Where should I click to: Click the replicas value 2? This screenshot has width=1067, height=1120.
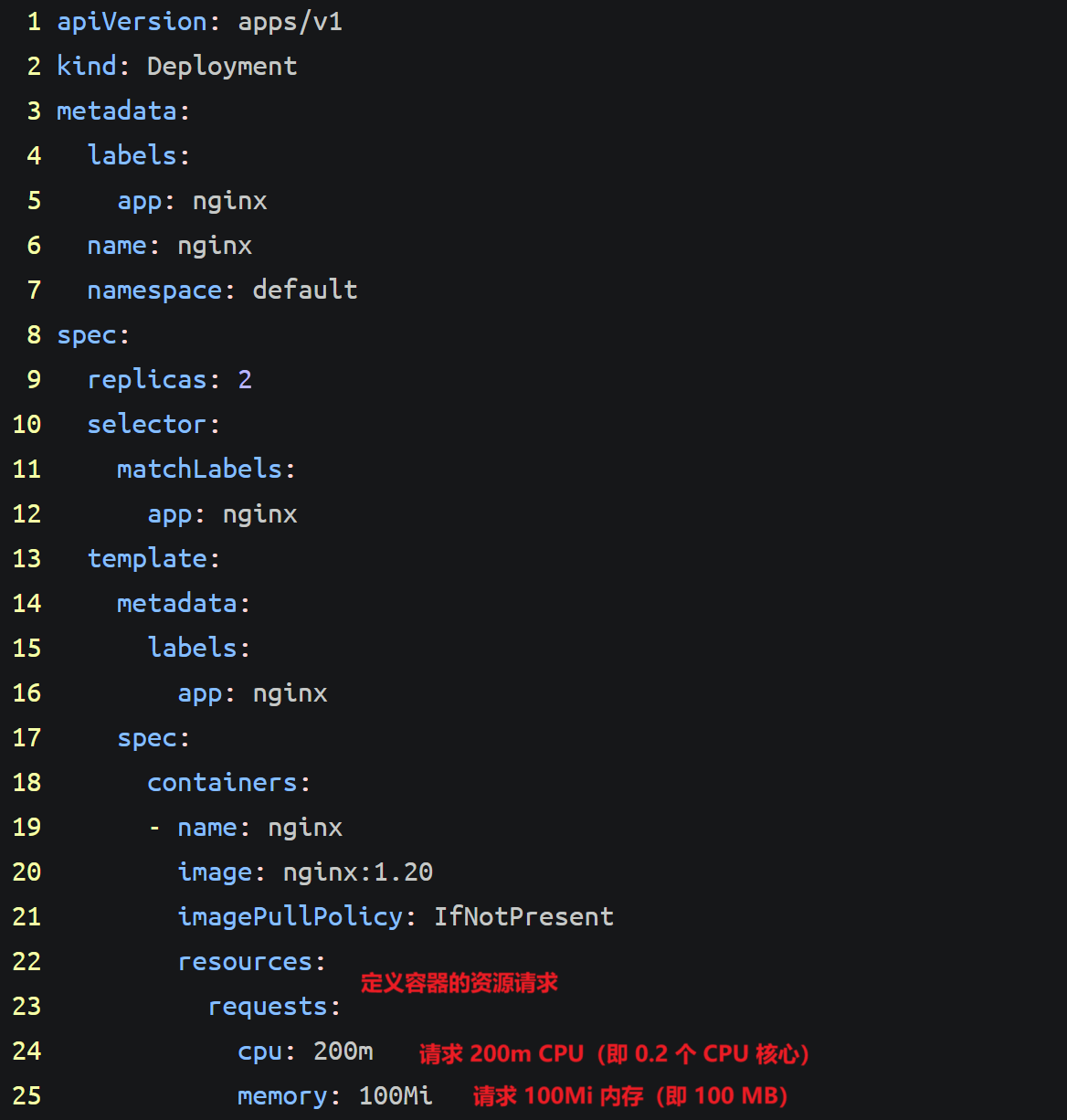click(245, 380)
